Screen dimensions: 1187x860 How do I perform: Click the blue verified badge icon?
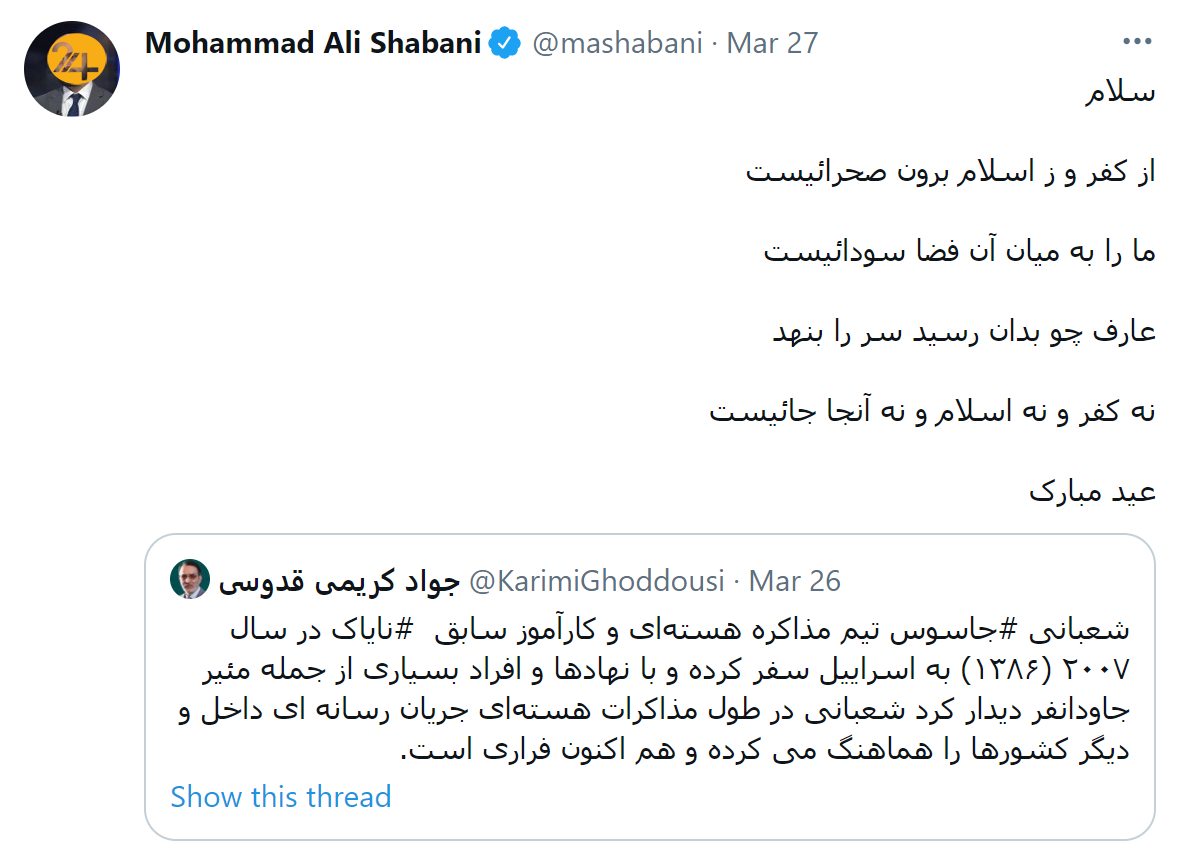(504, 43)
